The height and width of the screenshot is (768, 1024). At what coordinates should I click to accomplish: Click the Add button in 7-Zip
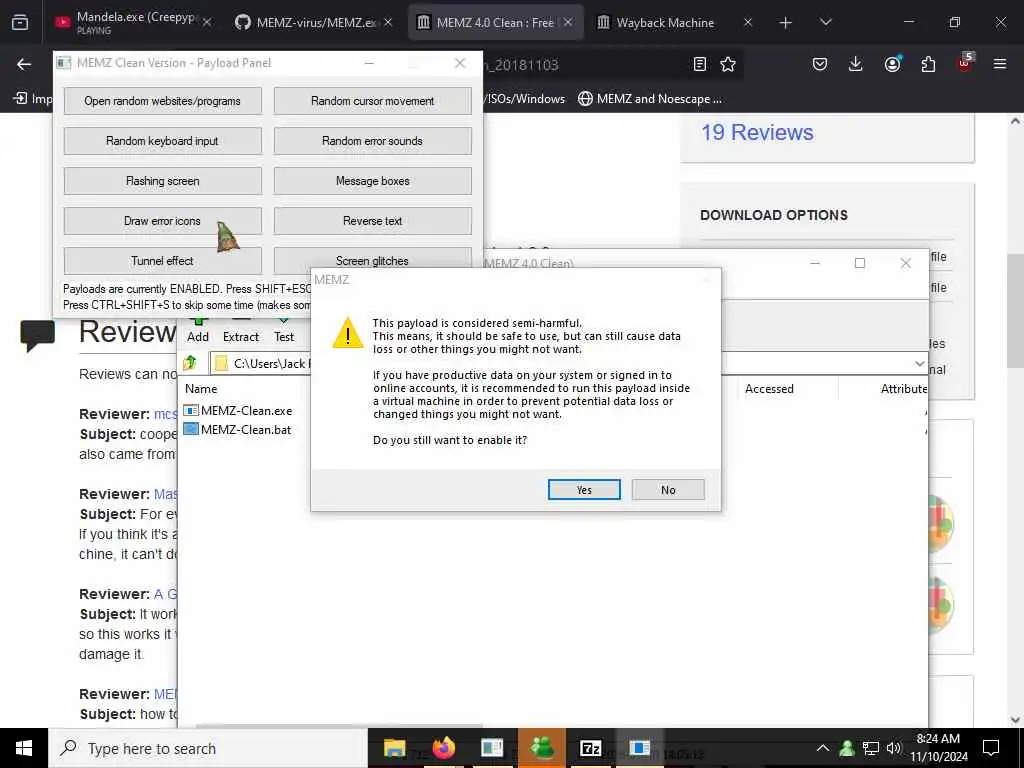coord(198,330)
